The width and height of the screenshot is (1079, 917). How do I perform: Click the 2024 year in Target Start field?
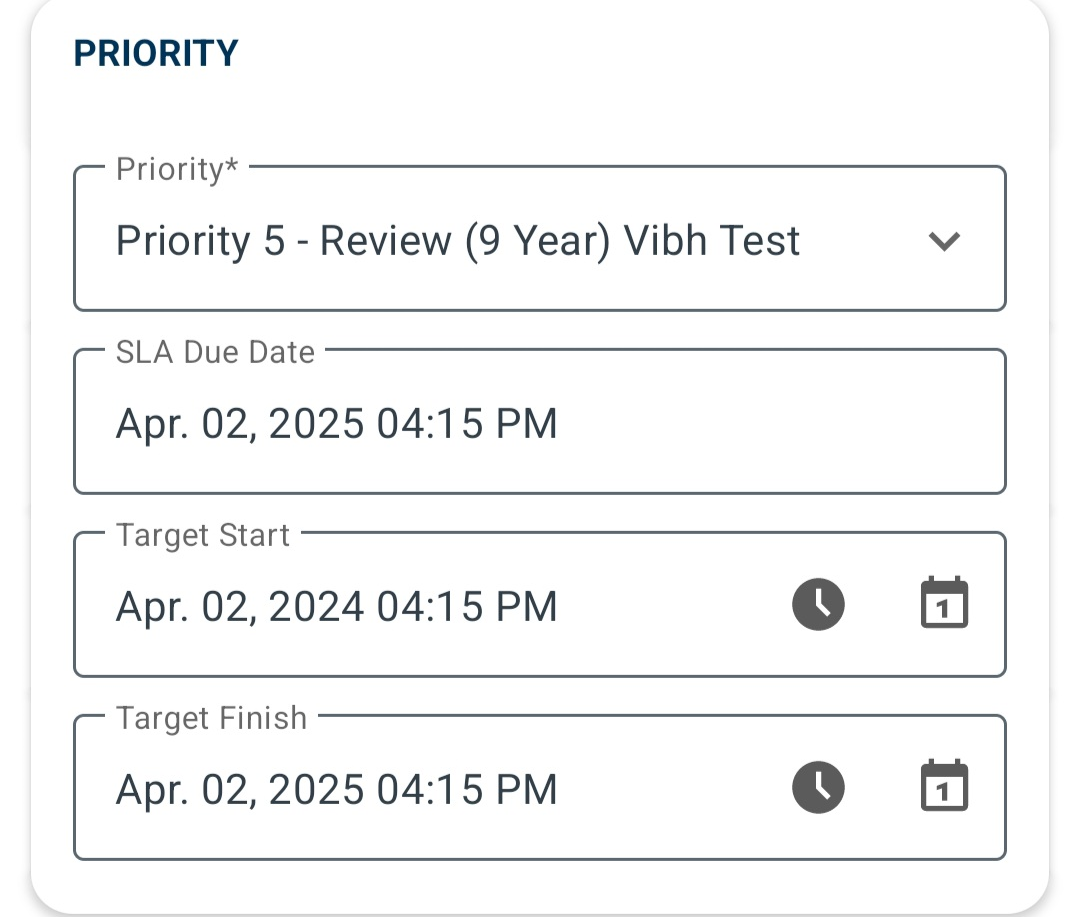[x=316, y=607]
